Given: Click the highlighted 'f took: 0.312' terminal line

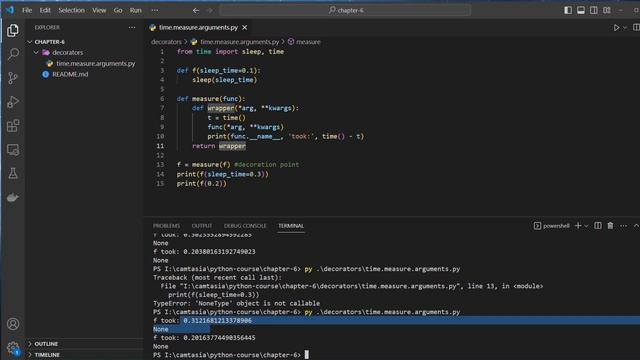Looking at the screenshot, I should point(202,320).
